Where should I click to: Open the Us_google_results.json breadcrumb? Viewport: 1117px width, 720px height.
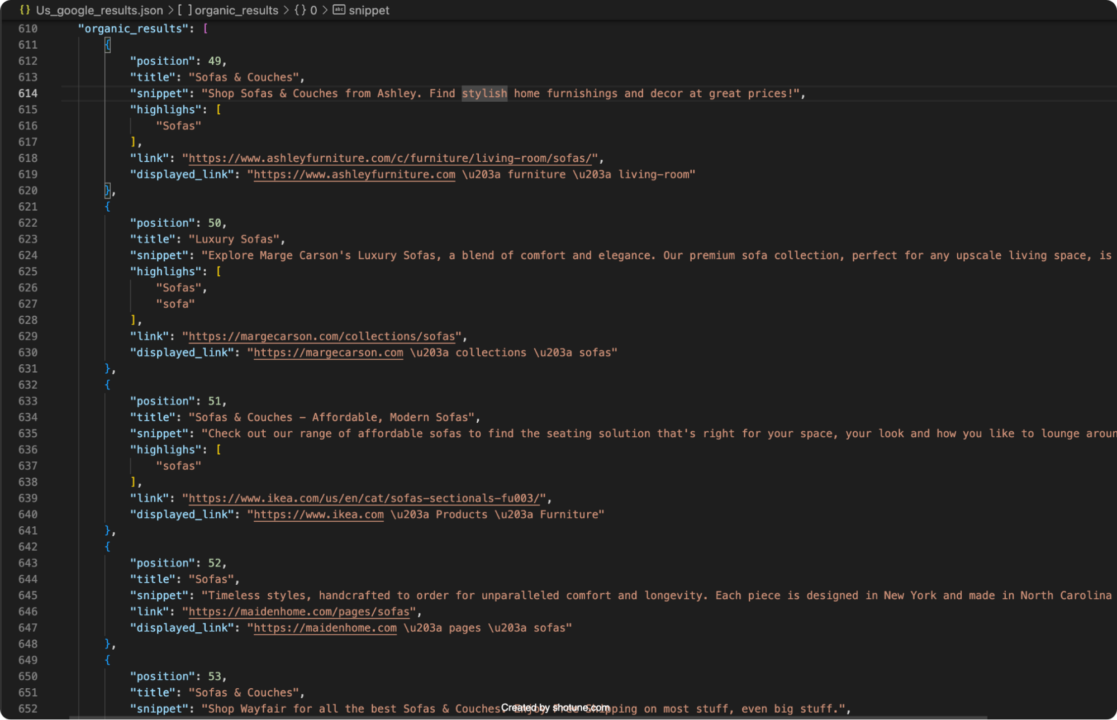(x=99, y=10)
